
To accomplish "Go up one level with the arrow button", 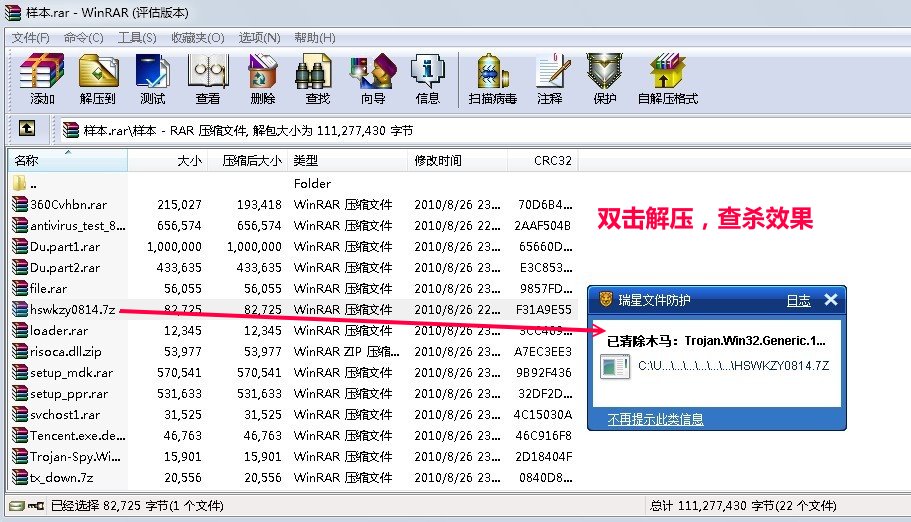I will [x=27, y=128].
